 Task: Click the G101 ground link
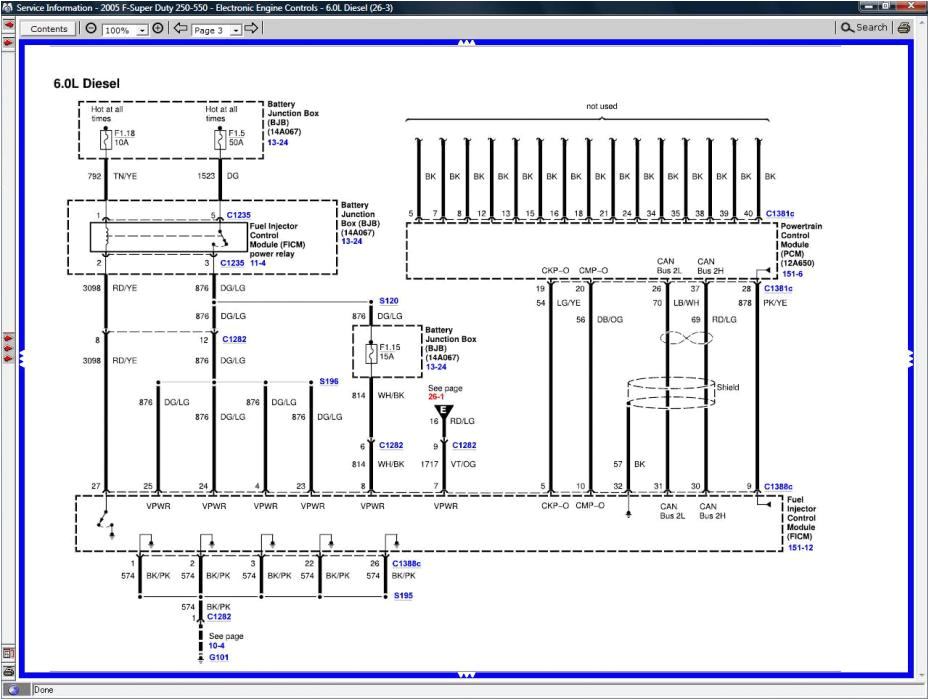(x=217, y=658)
